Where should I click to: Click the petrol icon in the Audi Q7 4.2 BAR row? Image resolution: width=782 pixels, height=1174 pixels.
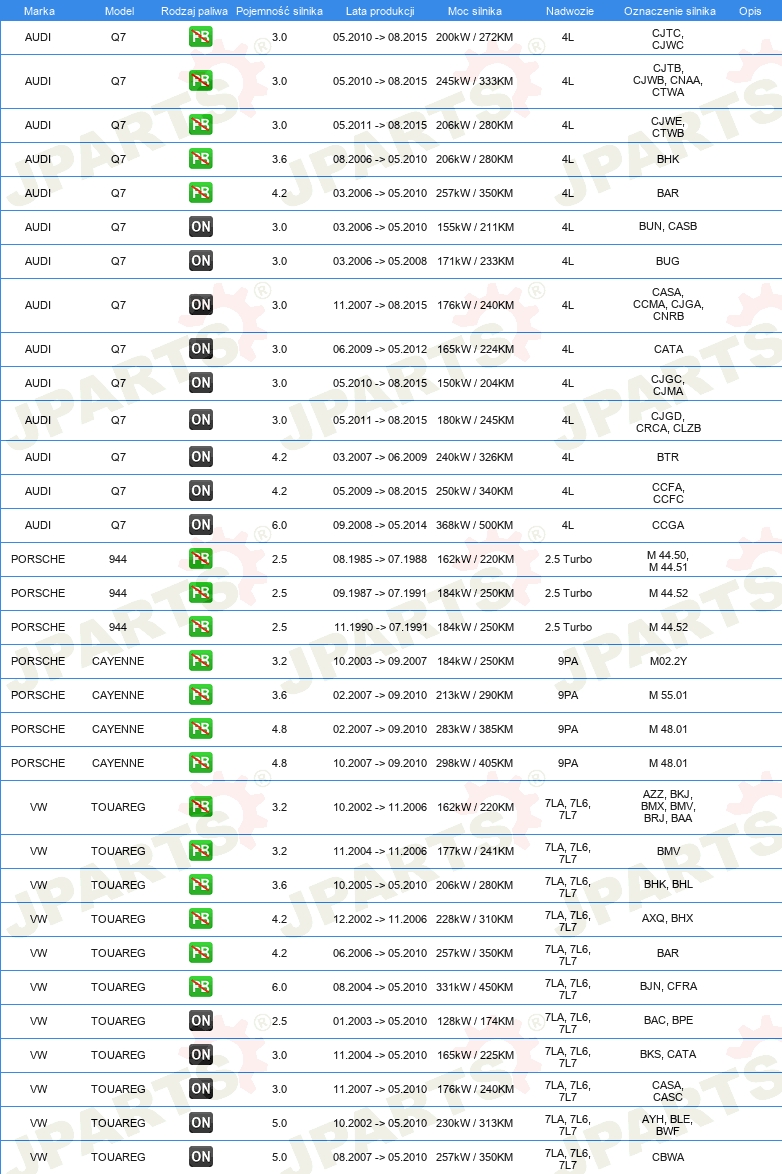(201, 193)
